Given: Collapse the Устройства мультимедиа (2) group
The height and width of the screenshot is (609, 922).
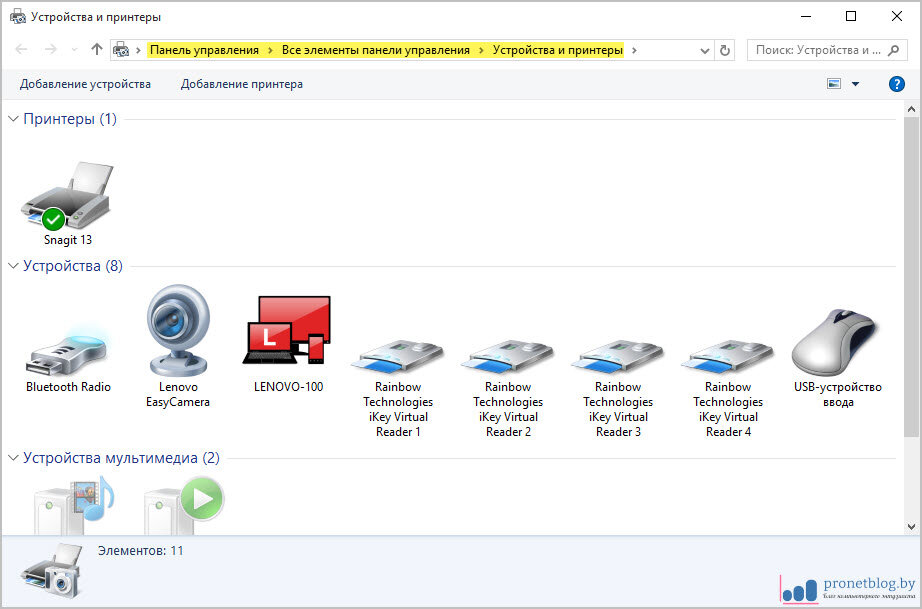Looking at the screenshot, I should 13,457.
